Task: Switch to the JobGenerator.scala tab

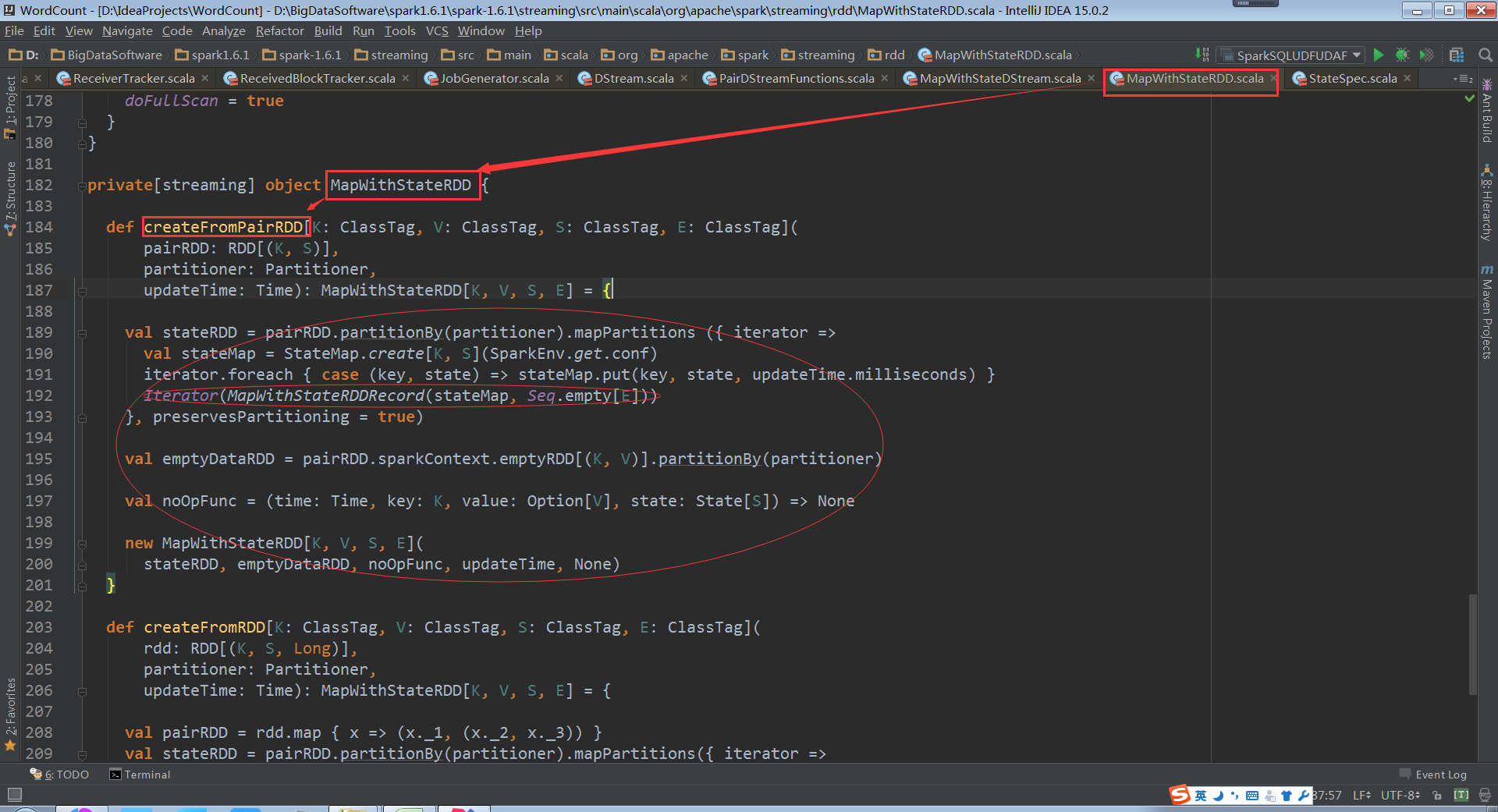Action: (495, 79)
